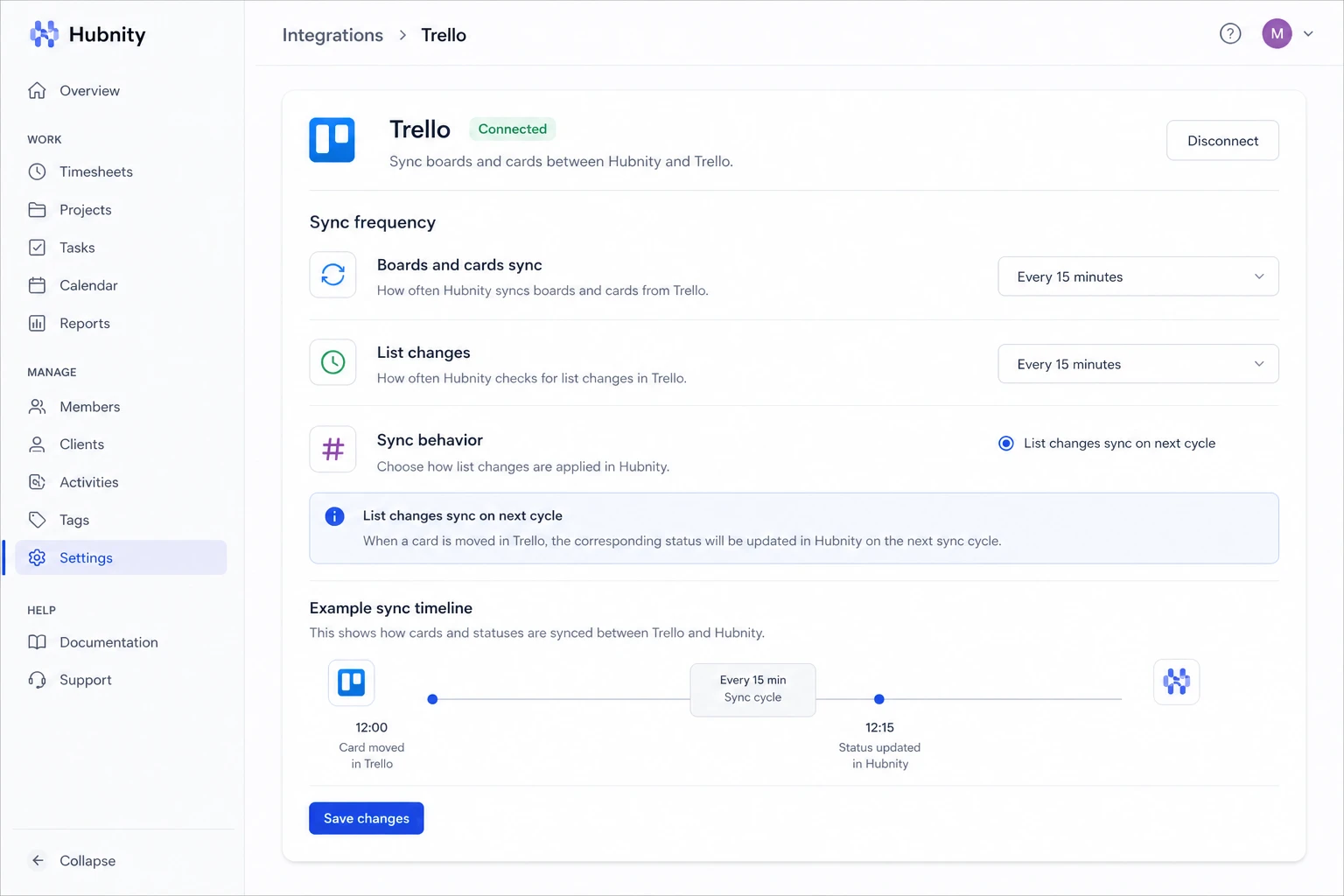
Task: Click the Projects folder icon
Action: coord(37,210)
